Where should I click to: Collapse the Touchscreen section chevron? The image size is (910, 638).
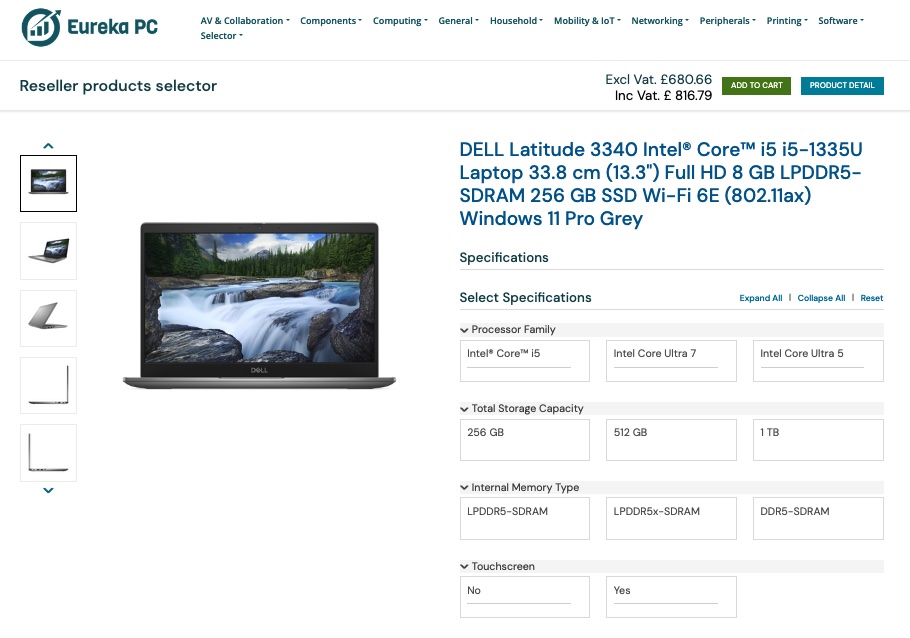click(x=464, y=567)
